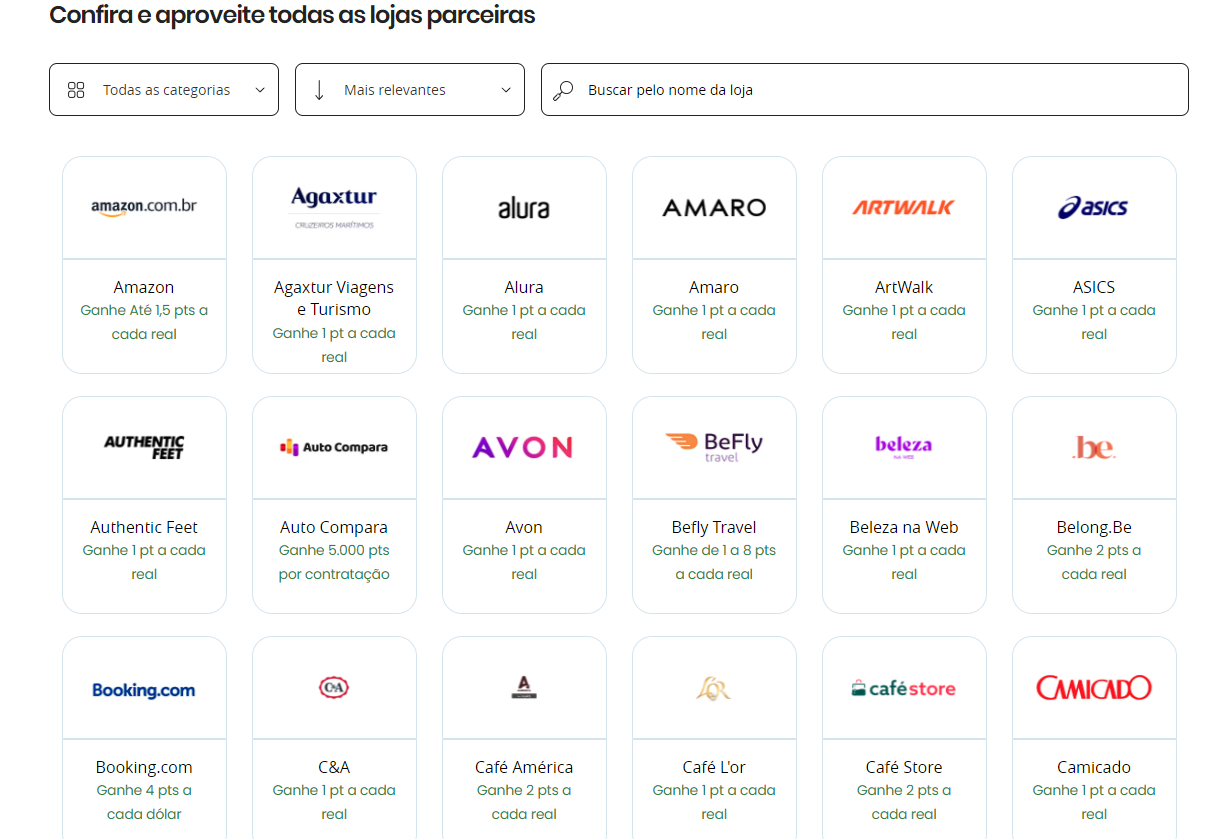
Task: Open the Authentic Feet store link
Action: point(144,527)
